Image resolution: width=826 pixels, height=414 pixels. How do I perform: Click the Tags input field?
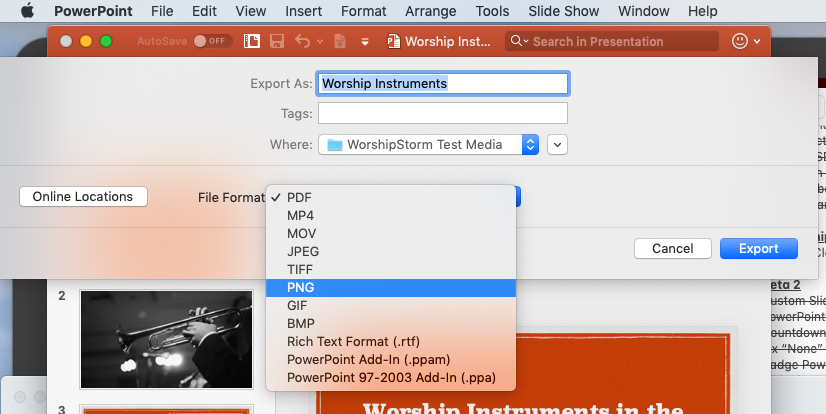pos(442,113)
